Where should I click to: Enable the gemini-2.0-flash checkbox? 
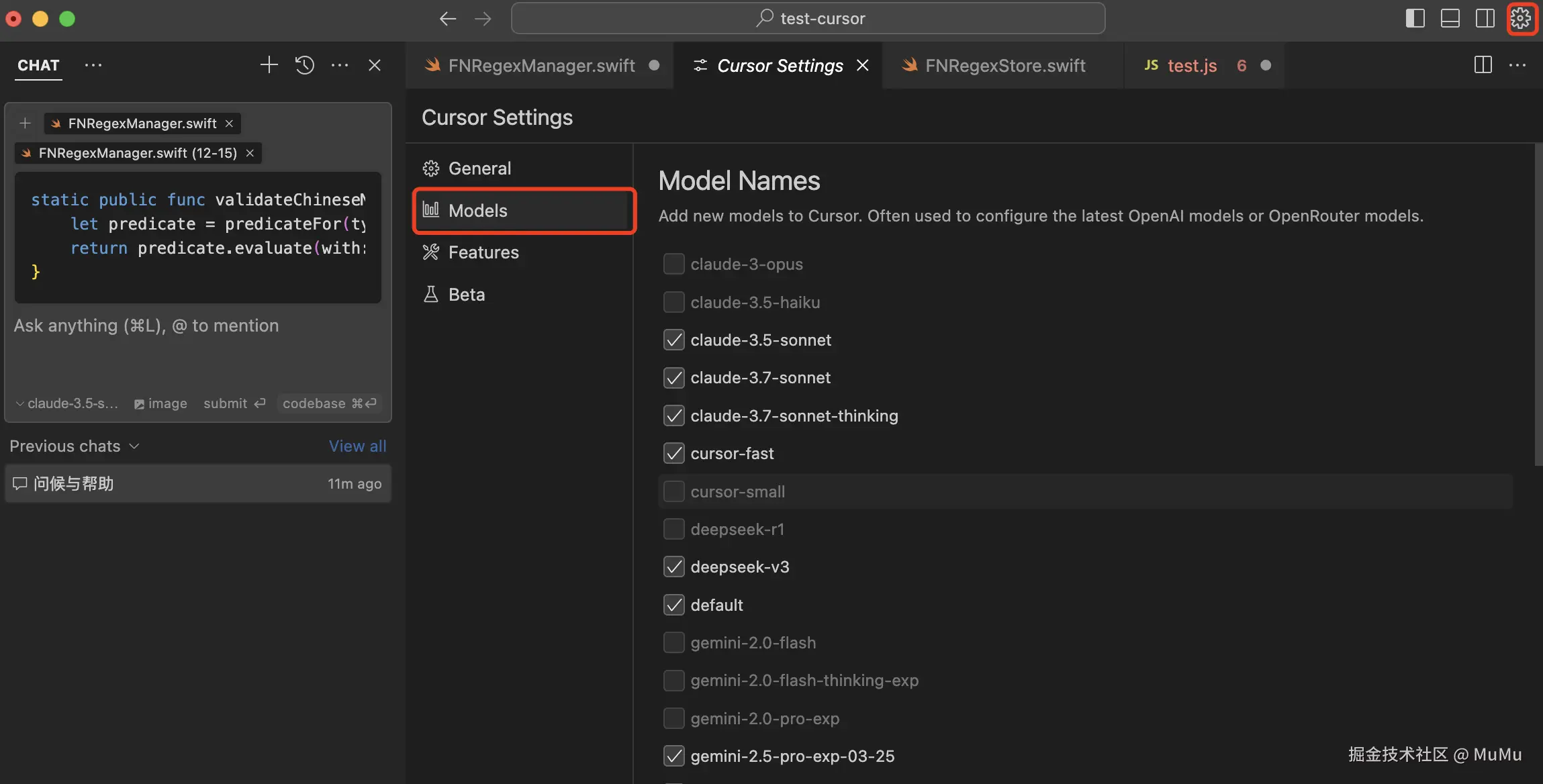coord(673,642)
